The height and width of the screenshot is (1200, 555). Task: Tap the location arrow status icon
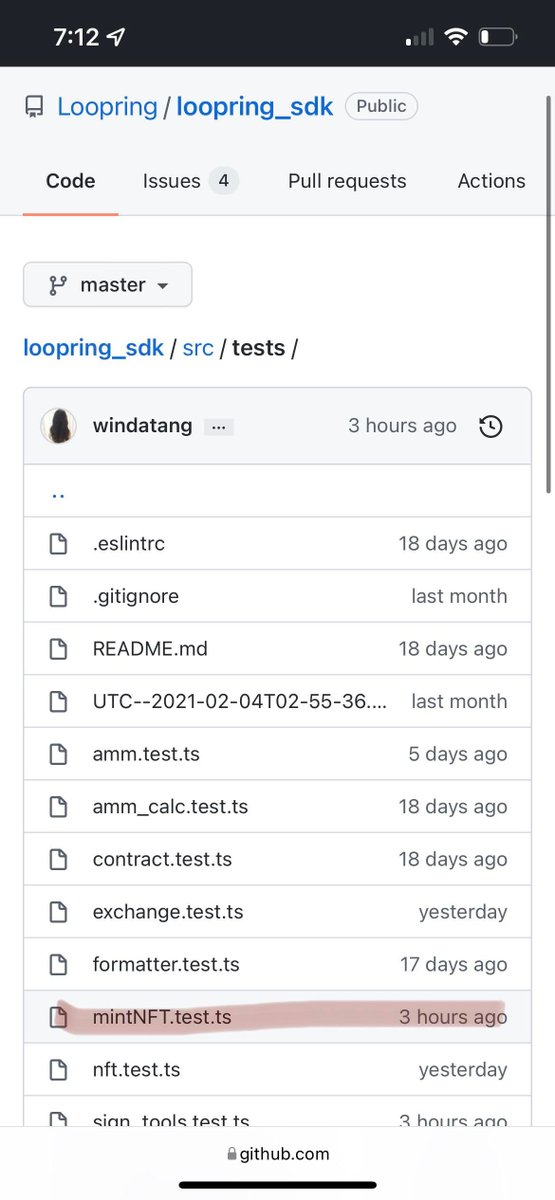click(117, 38)
